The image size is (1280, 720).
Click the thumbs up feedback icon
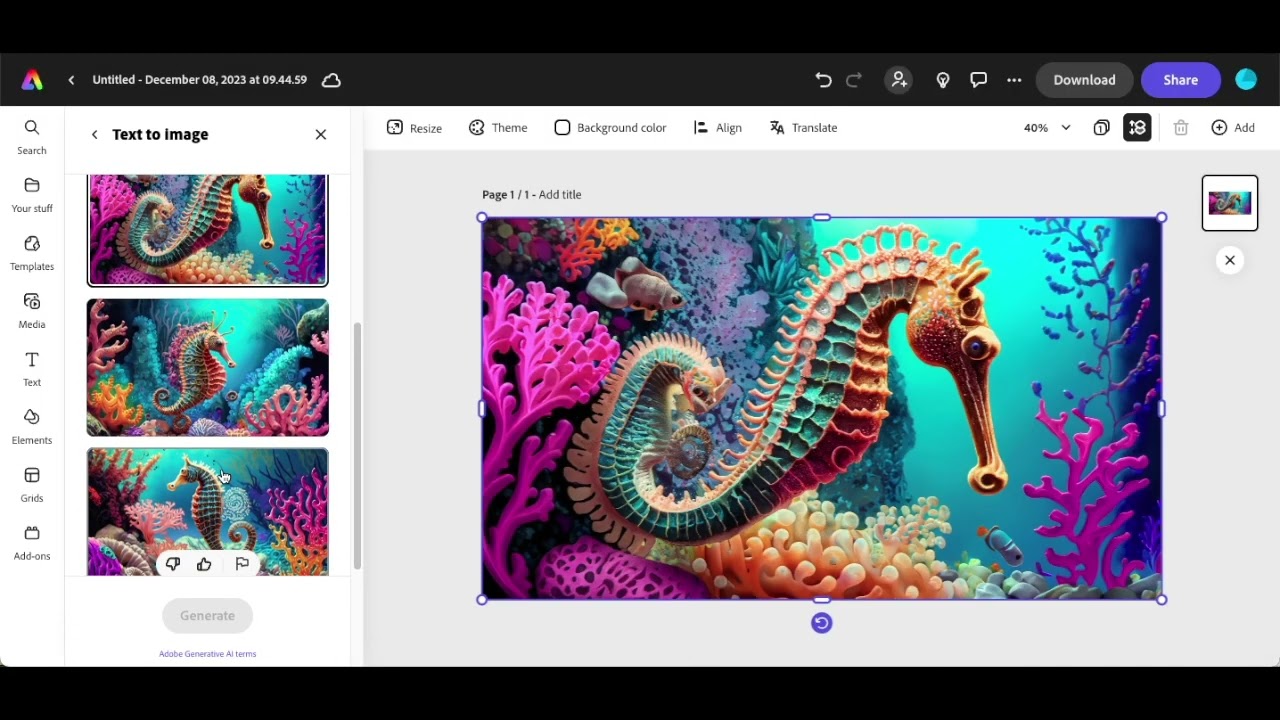(204, 564)
